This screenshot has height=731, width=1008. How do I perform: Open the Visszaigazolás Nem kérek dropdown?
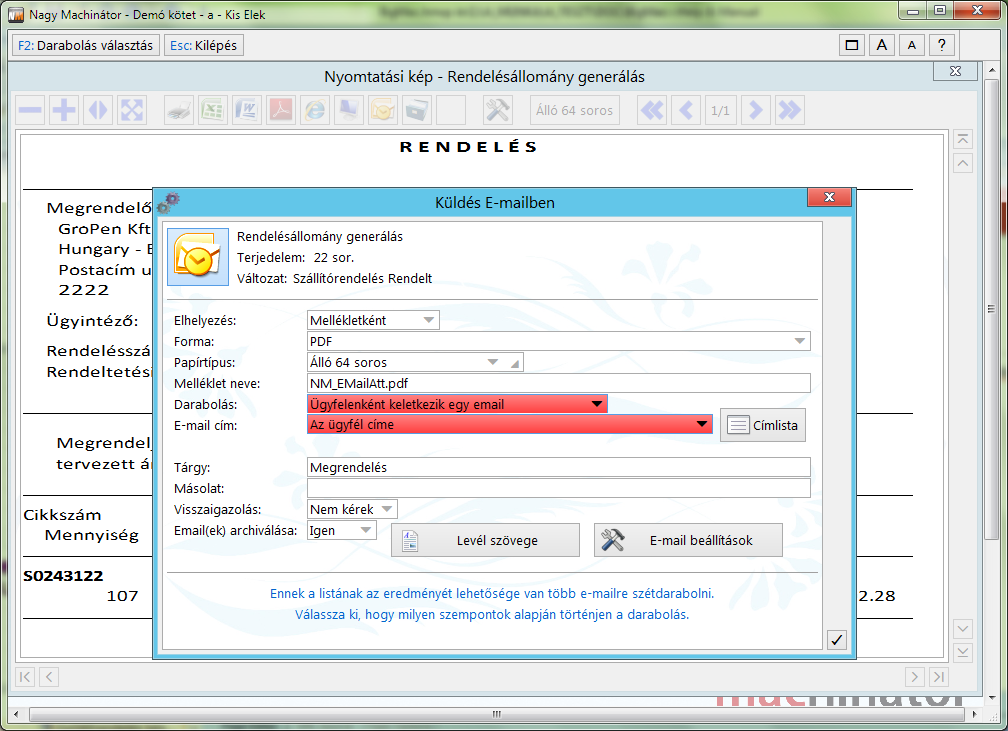click(352, 509)
